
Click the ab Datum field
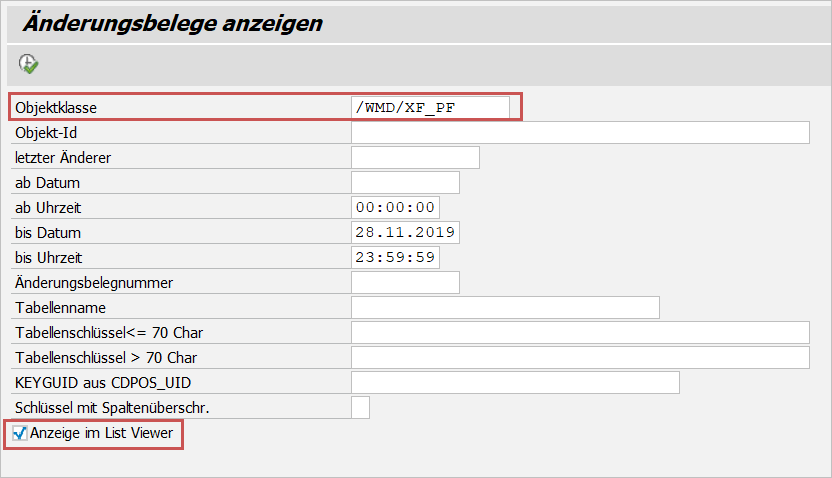pyautogui.click(x=406, y=183)
